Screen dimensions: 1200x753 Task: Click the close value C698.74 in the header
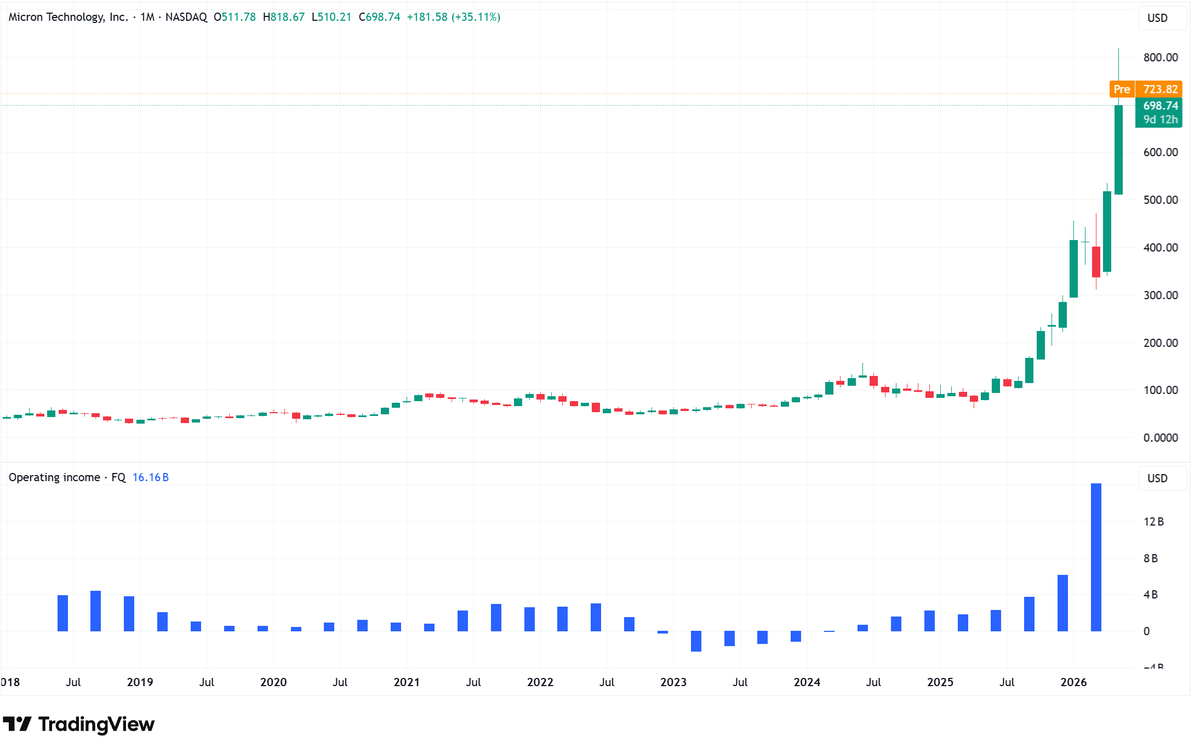380,18
